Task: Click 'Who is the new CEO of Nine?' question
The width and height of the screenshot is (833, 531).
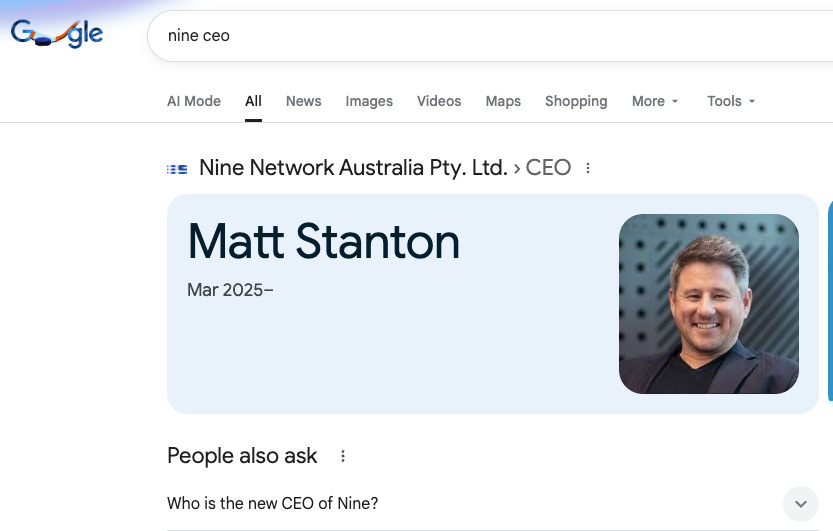Action: click(273, 503)
